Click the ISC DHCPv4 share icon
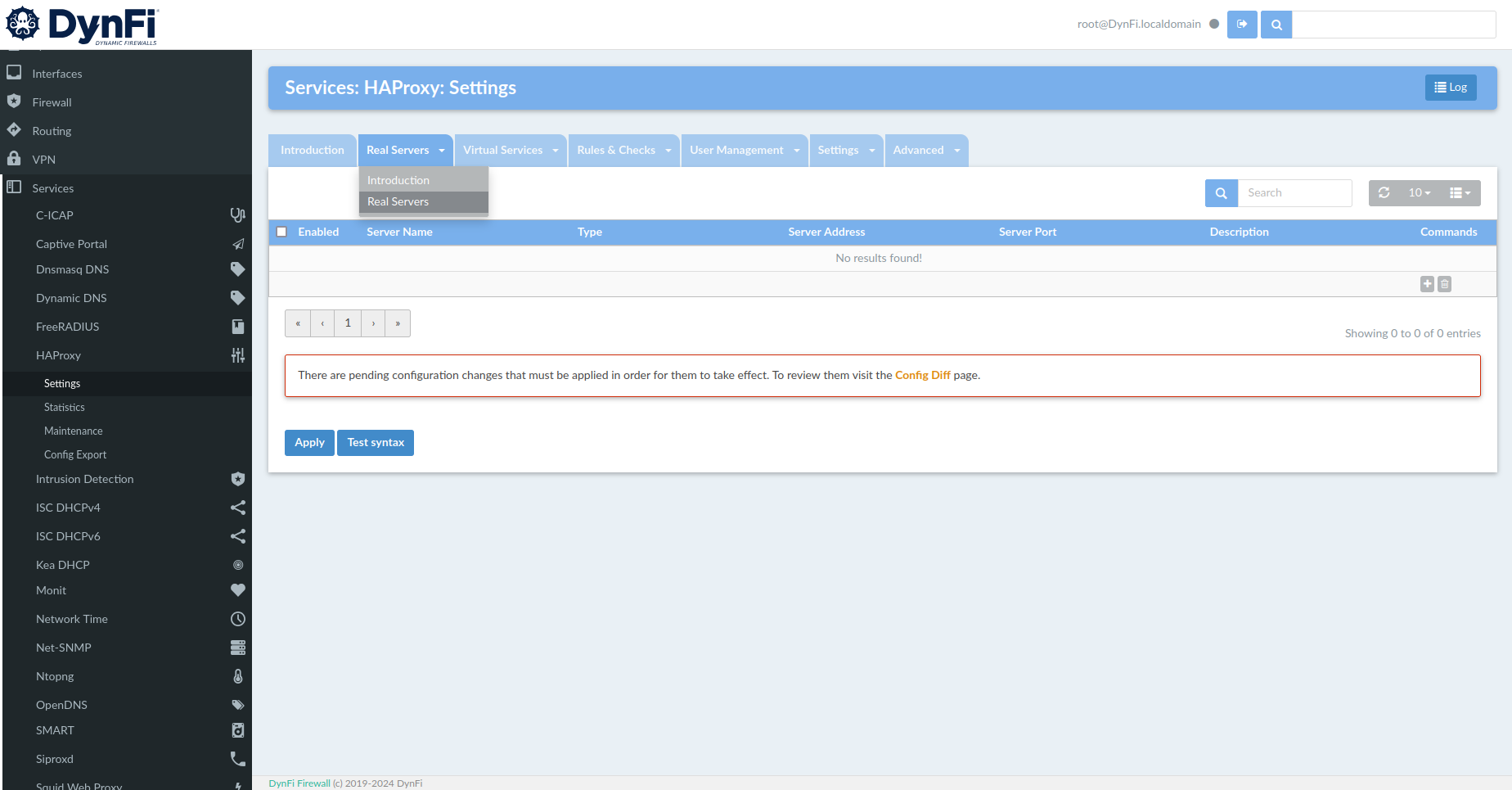This screenshot has width=1512, height=790. click(x=237, y=508)
